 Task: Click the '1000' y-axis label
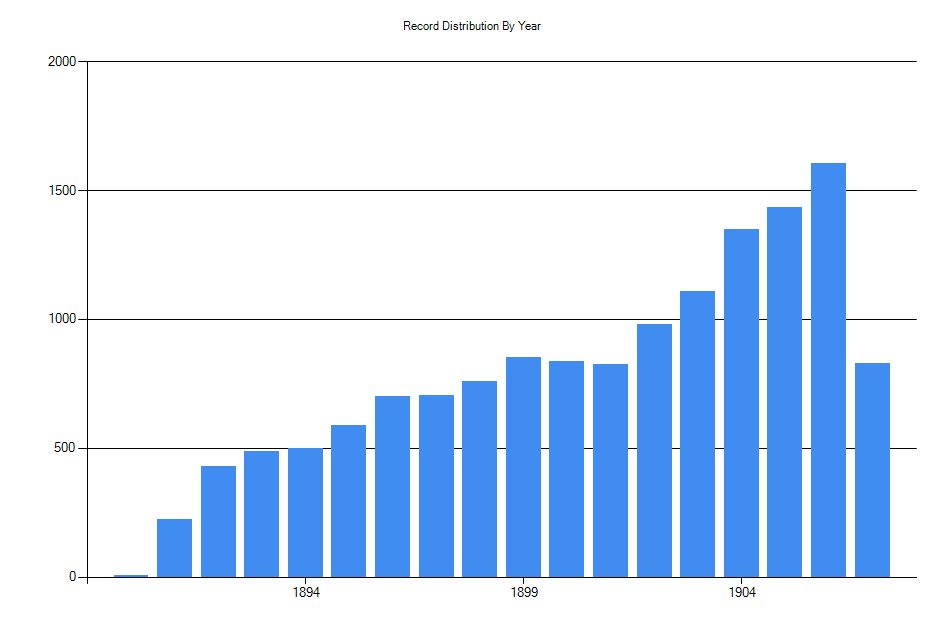[x=62, y=319]
